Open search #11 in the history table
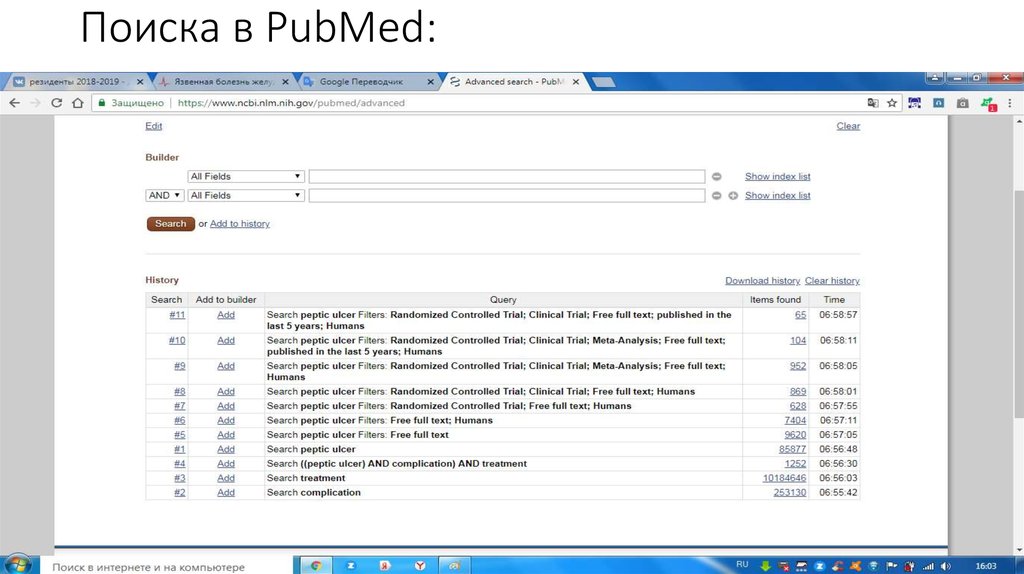 [x=177, y=315]
